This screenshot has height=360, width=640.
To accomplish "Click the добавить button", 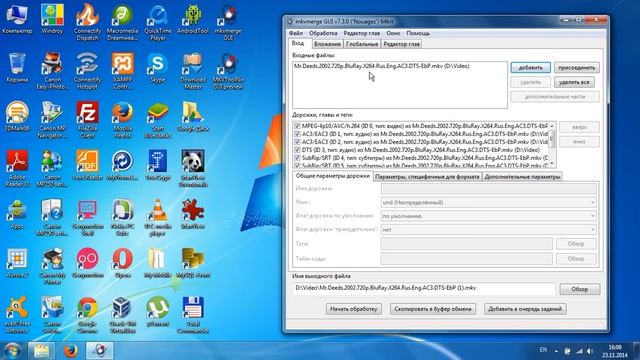I will [531, 68].
